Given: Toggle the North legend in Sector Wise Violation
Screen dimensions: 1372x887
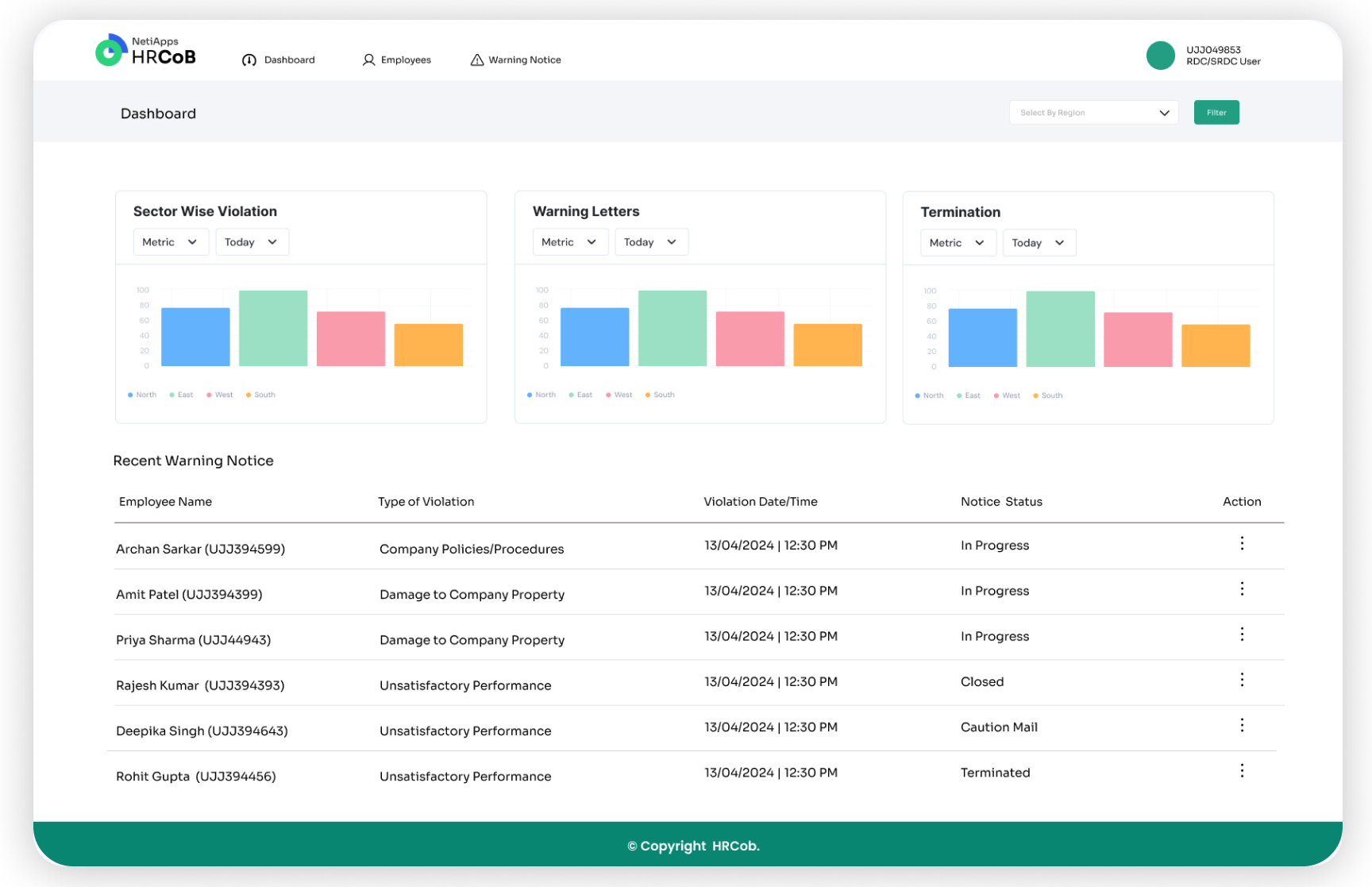Looking at the screenshot, I should 141,395.
